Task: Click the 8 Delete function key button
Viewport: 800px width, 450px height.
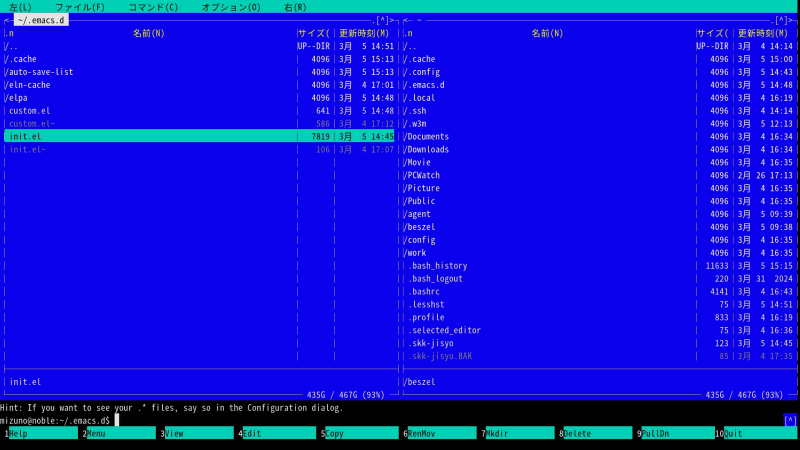Action: point(595,433)
